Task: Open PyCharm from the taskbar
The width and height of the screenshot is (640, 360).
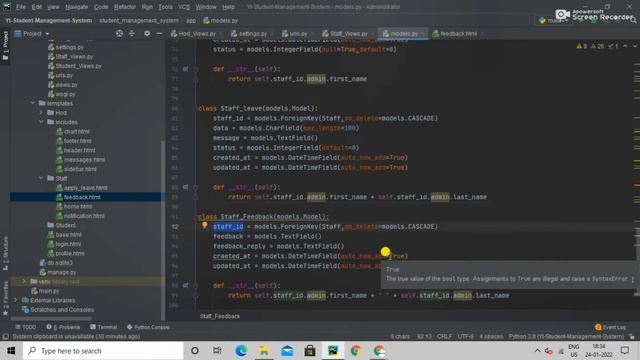Action: coord(333,351)
